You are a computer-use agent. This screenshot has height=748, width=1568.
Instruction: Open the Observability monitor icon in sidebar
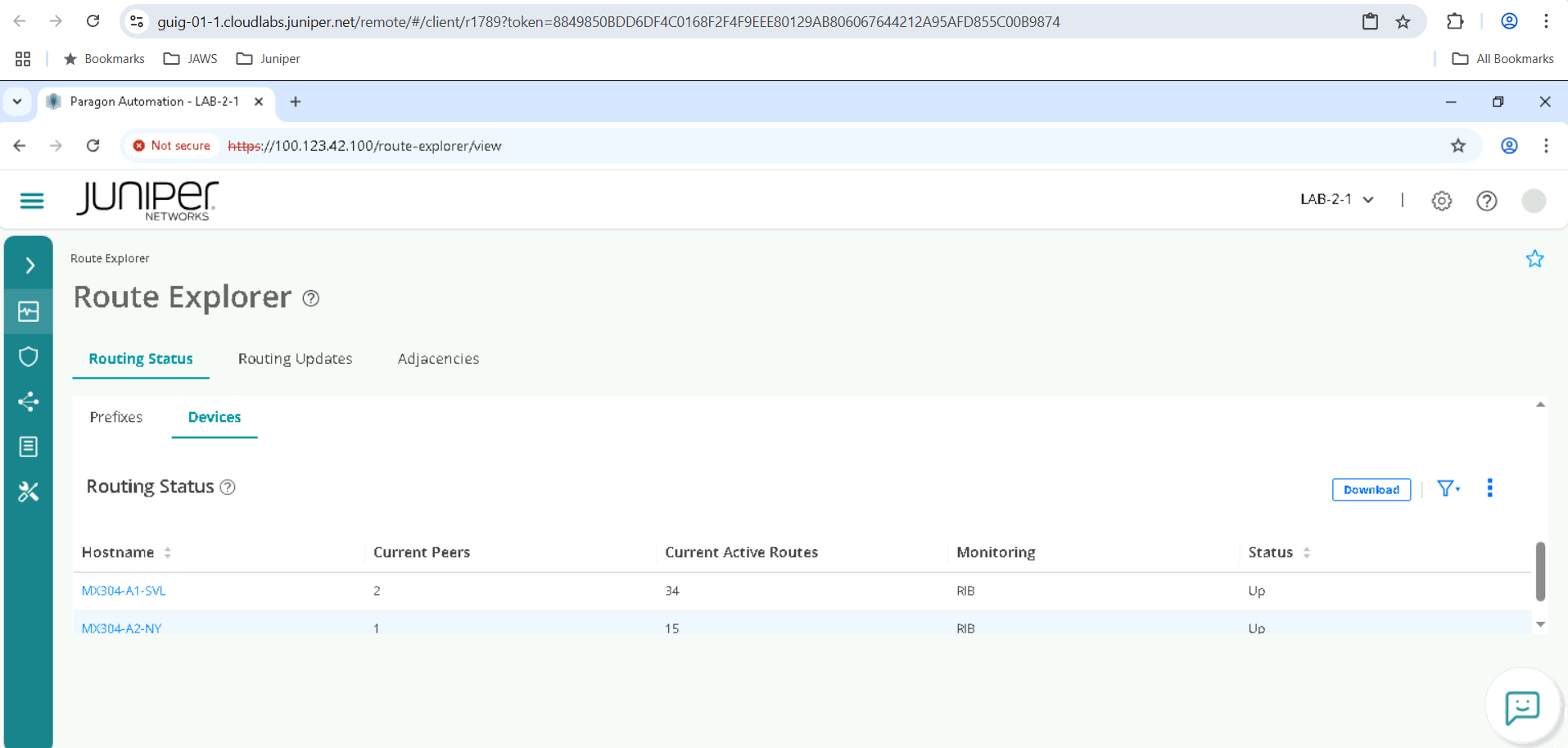pos(29,311)
